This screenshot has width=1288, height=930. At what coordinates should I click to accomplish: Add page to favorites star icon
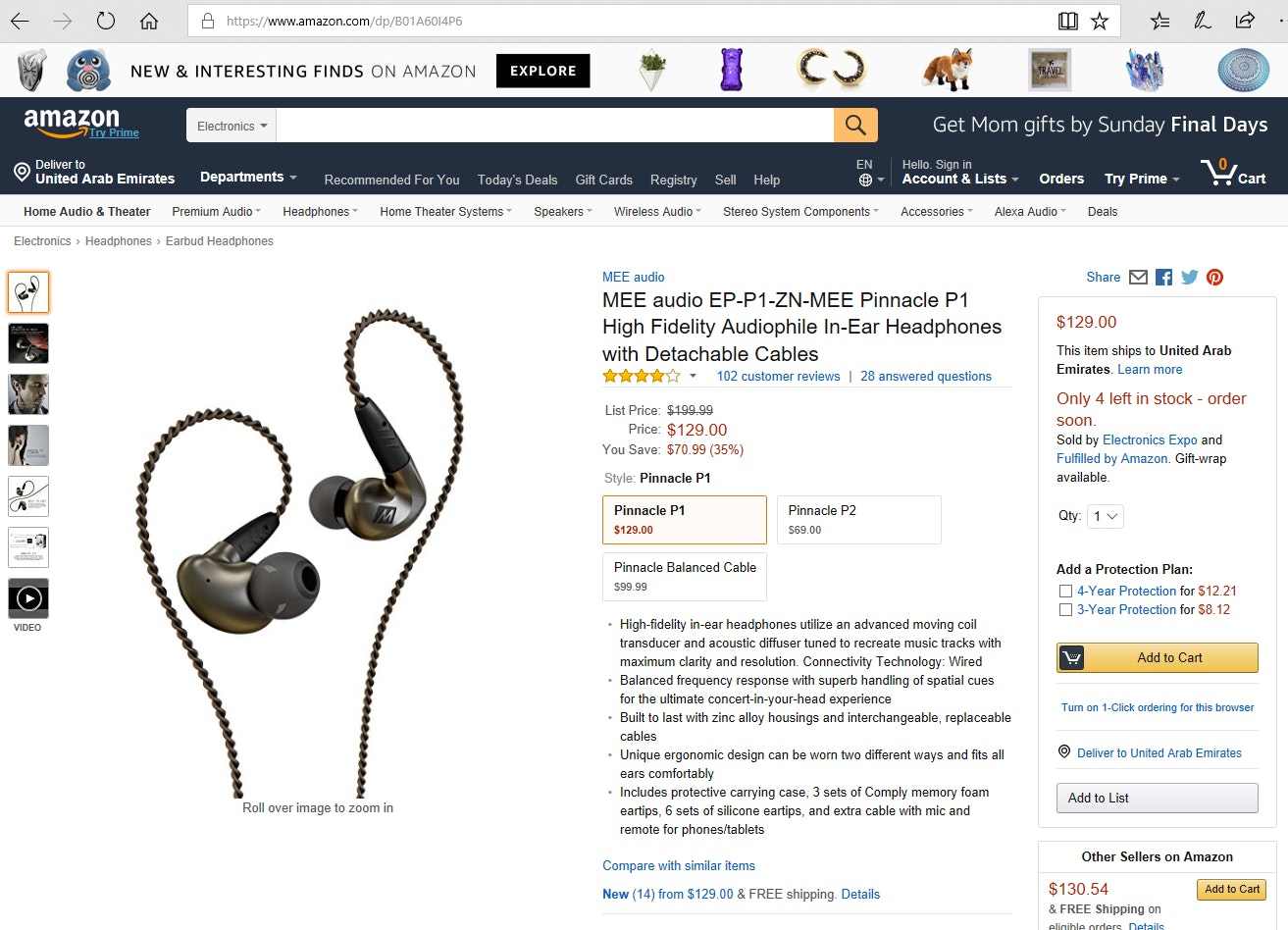click(1100, 21)
